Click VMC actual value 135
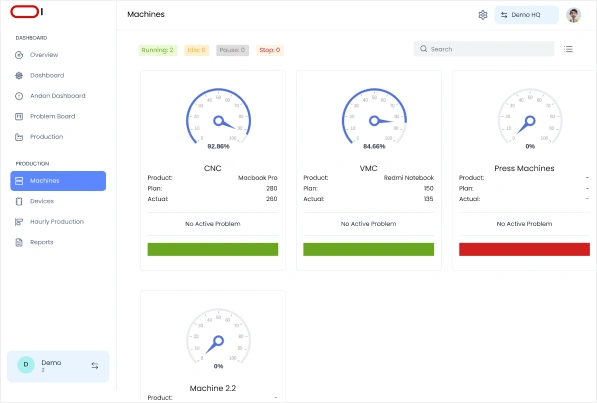Screen dimensions: 597x403 pyautogui.click(x=429, y=199)
